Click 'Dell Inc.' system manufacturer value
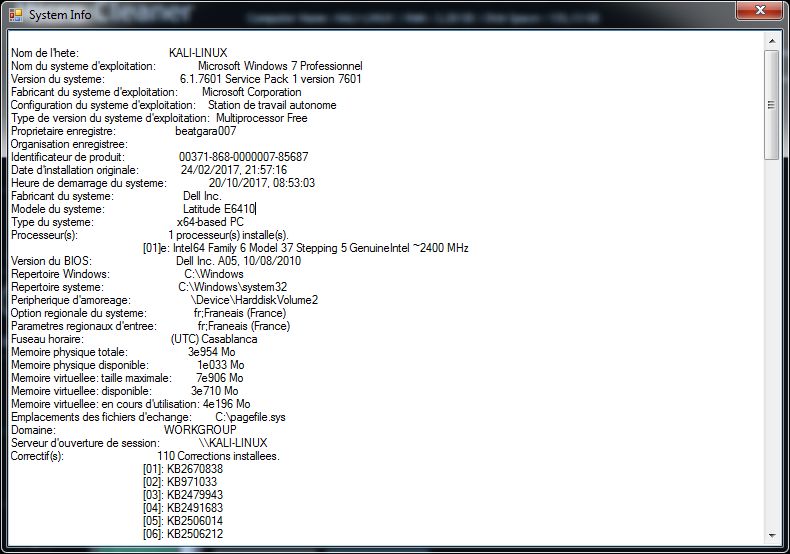Image resolution: width=790 pixels, height=554 pixels. (x=202, y=196)
